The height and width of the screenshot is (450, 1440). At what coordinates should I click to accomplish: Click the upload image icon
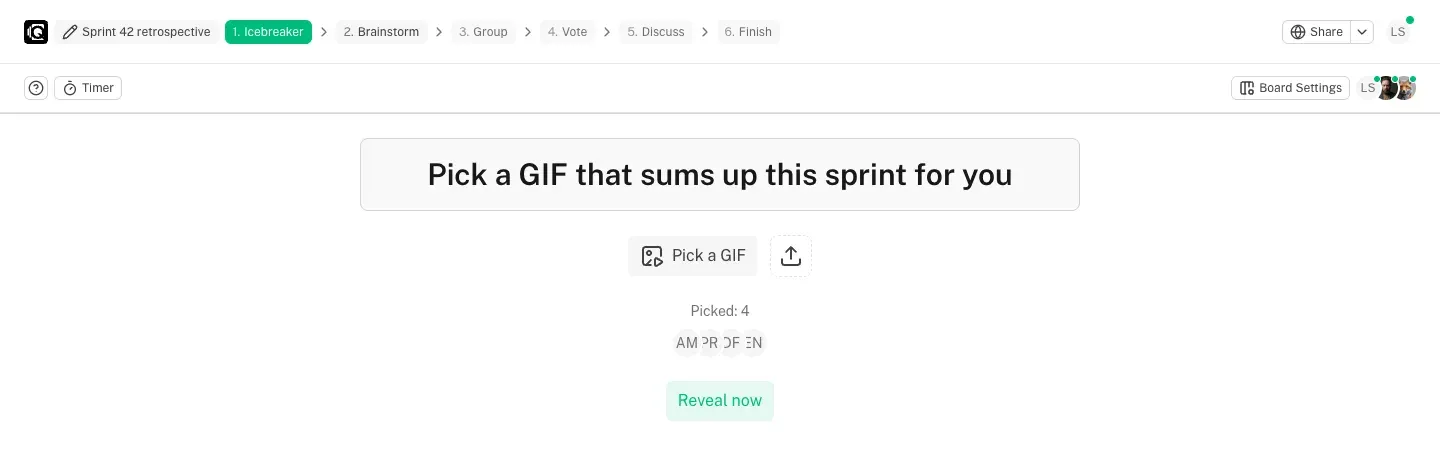(x=791, y=256)
